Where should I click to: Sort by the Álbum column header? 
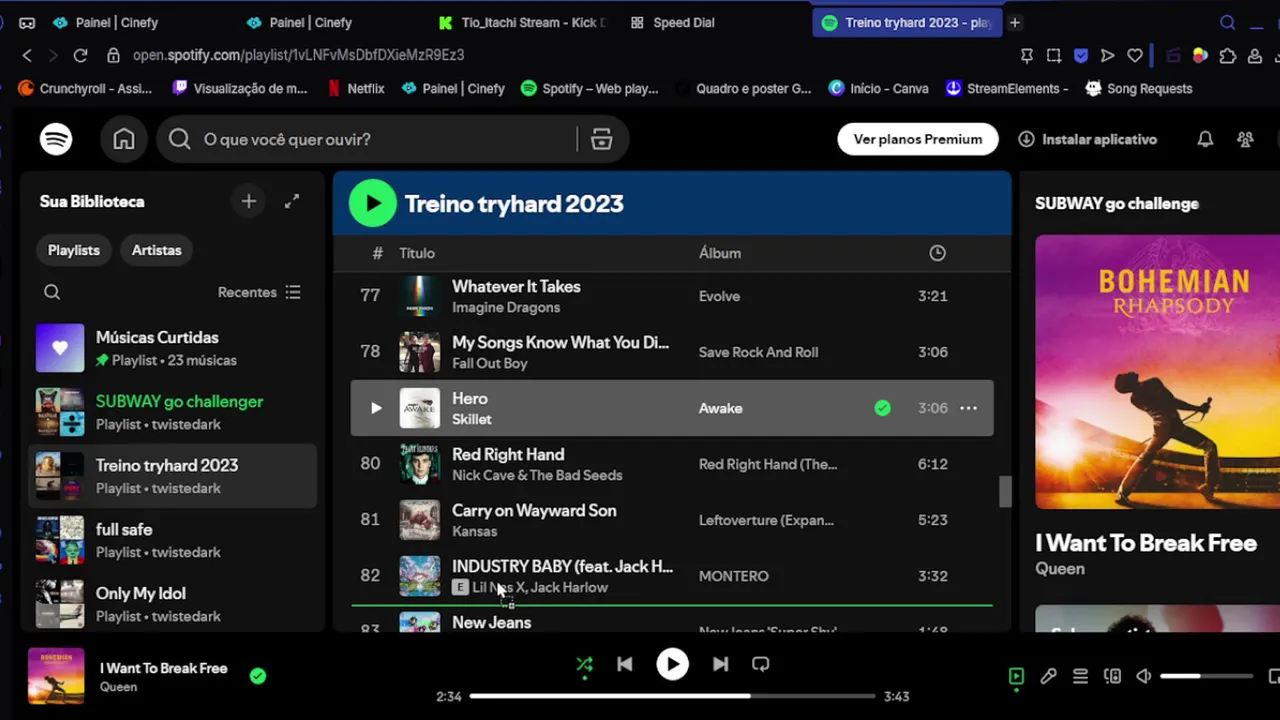point(720,253)
